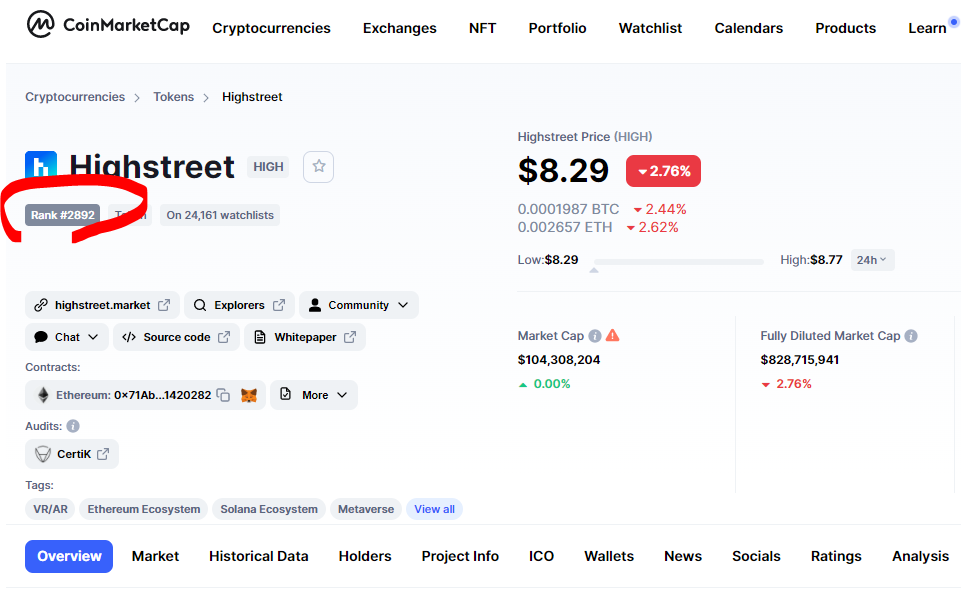Click the 24h low-high price range bar
Image resolution: width=961 pixels, height=598 pixels.
click(679, 262)
